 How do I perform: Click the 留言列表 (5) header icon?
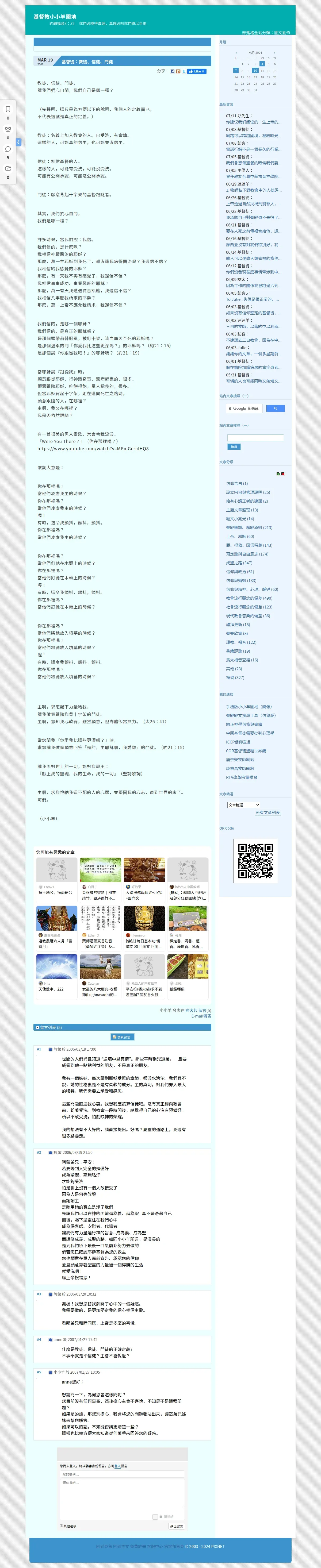(37, 1027)
